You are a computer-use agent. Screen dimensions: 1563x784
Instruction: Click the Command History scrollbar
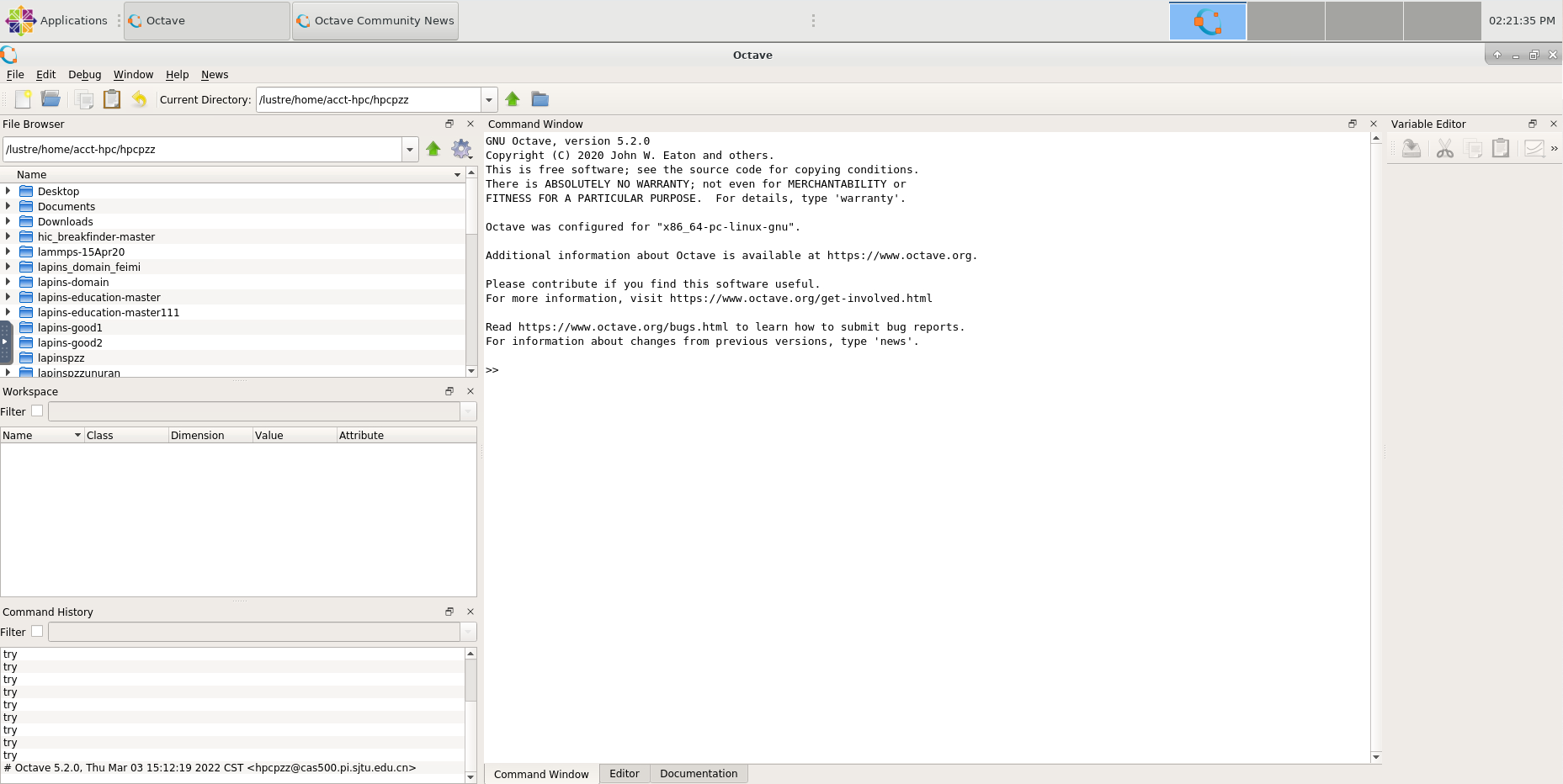tap(471, 715)
